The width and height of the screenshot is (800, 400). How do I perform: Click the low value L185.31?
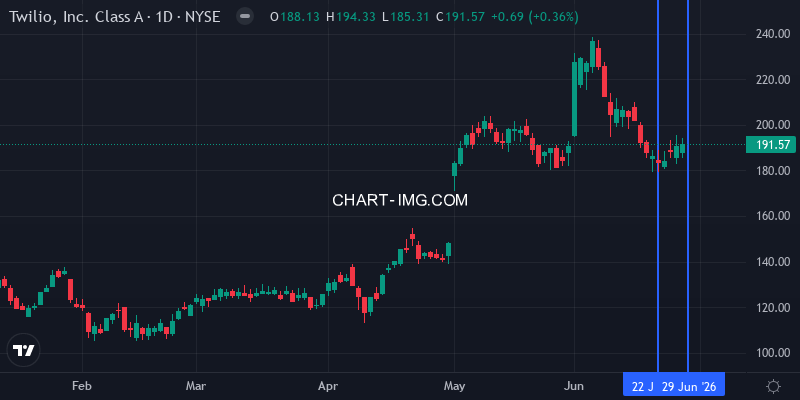[405, 17]
